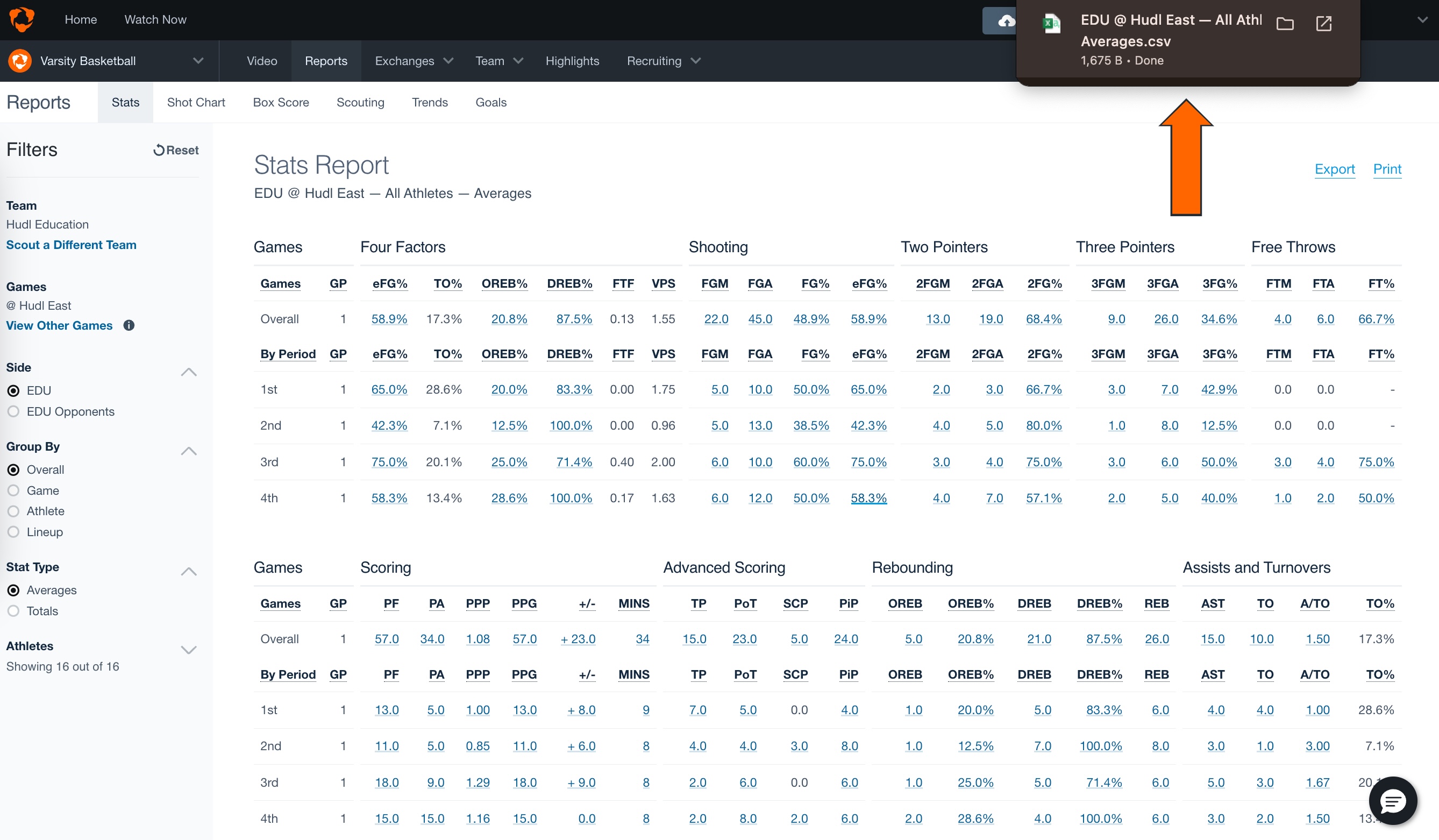Collapse the Stat Type filter section
Viewport: 1439px width, 840px height.
click(x=189, y=572)
